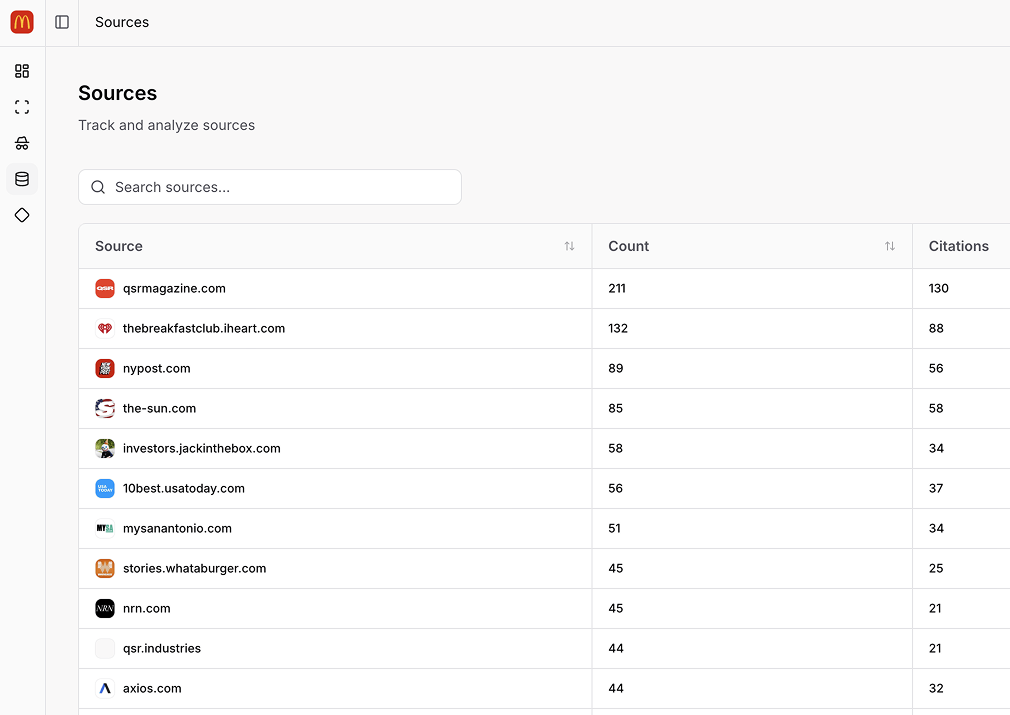The width and height of the screenshot is (1010, 715).
Task: Click the McDonald's logo top left
Action: point(21,21)
